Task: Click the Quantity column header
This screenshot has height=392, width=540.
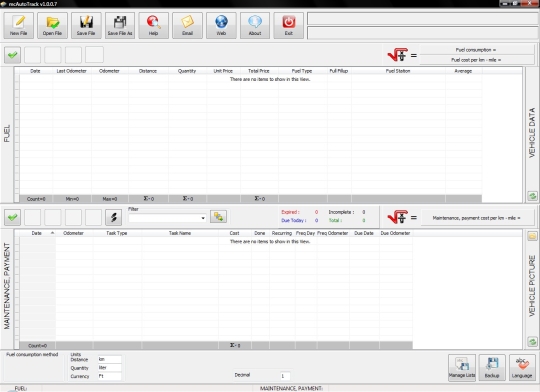Action: tap(187, 71)
